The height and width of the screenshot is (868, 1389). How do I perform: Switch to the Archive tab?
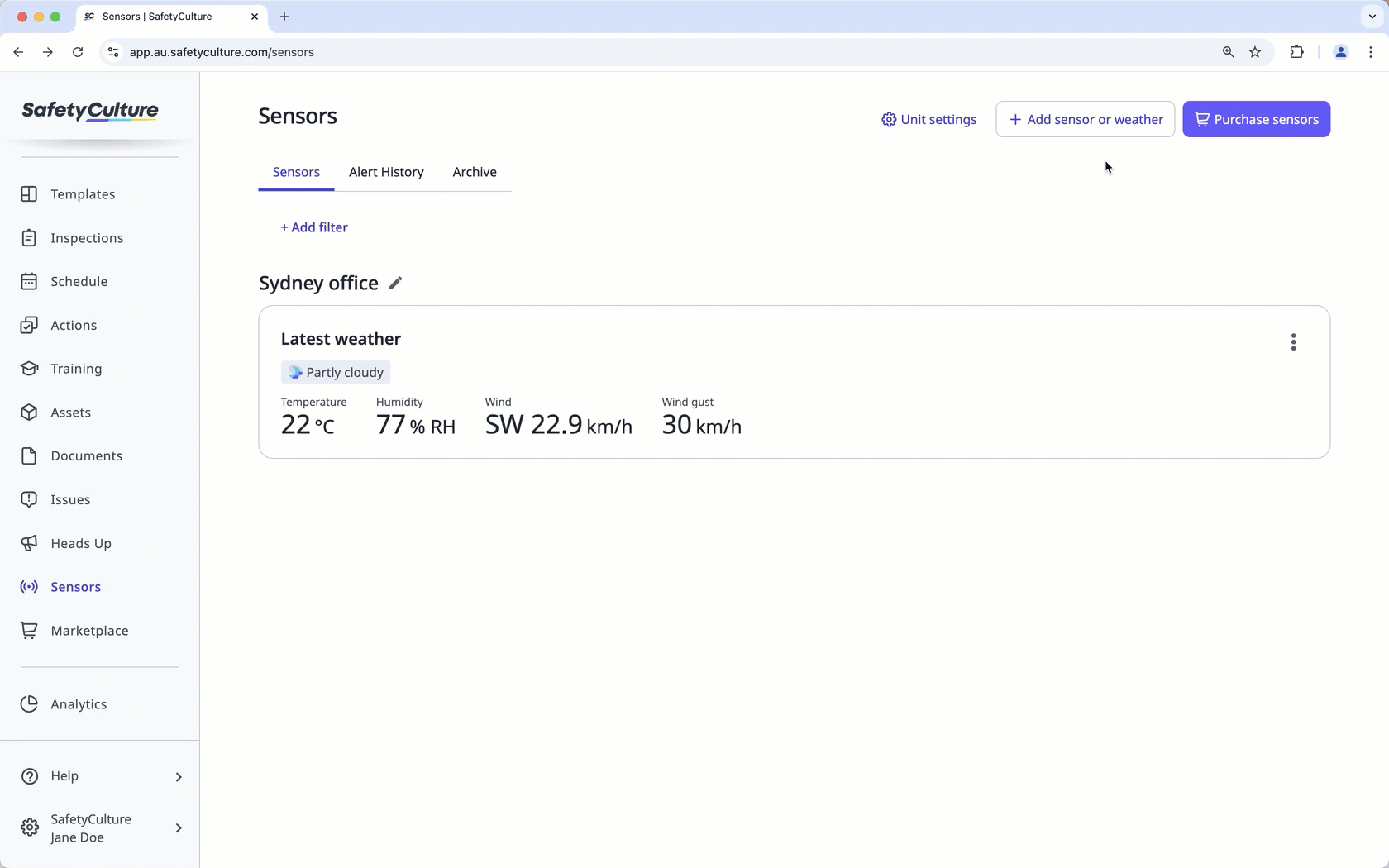click(x=475, y=172)
